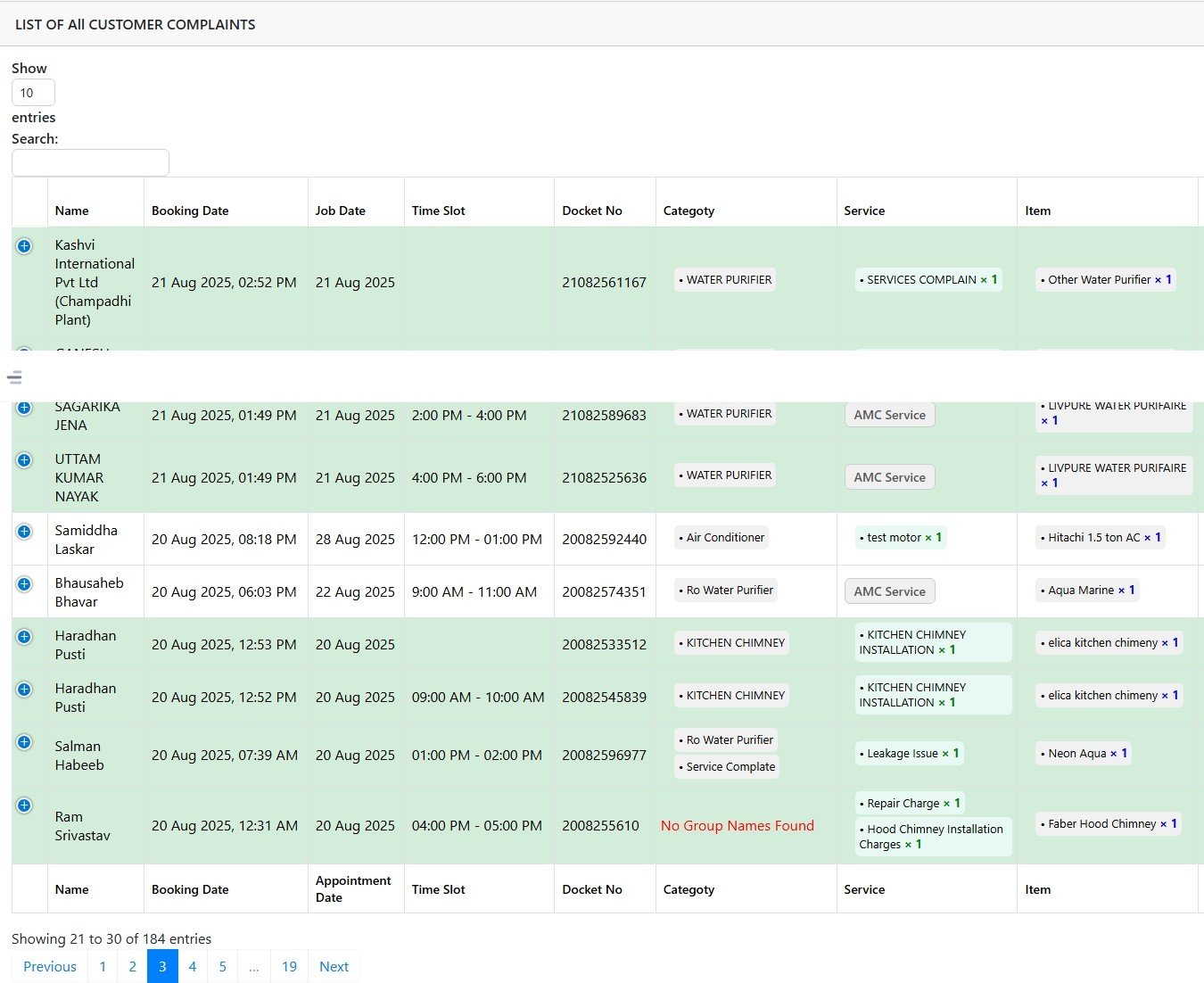The width and height of the screenshot is (1204, 983).
Task: Expand Kashvi International Pvt Ltd row details
Action: tap(24, 246)
